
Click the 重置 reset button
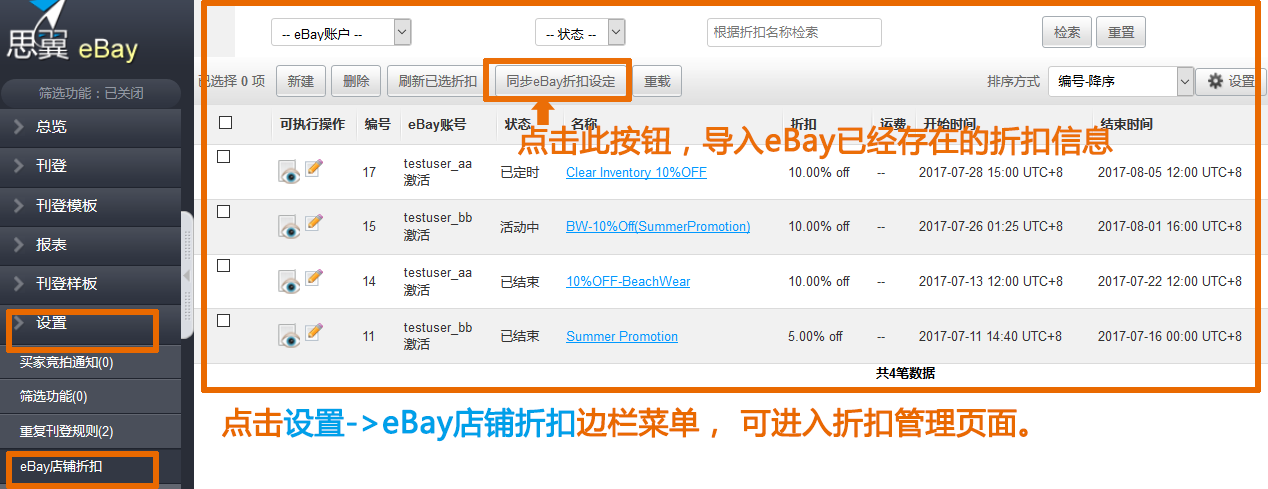tap(1121, 32)
